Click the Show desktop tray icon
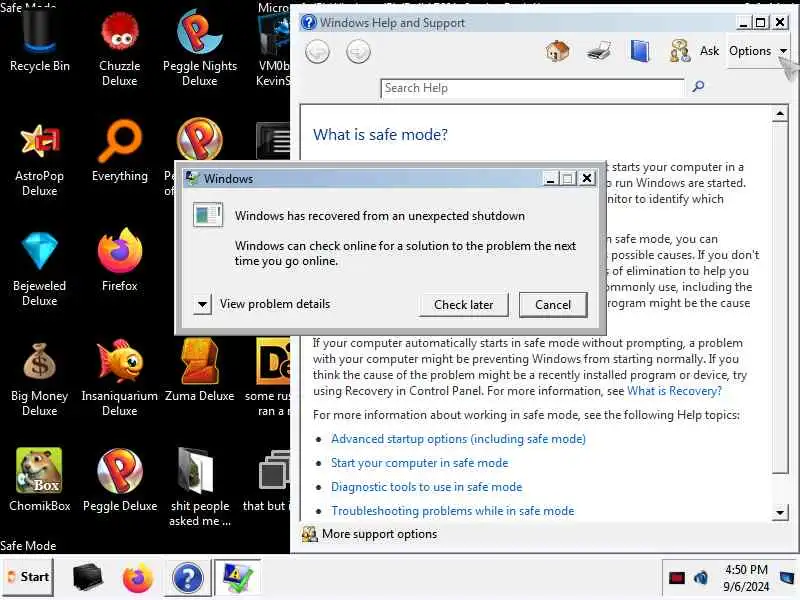 click(788, 578)
